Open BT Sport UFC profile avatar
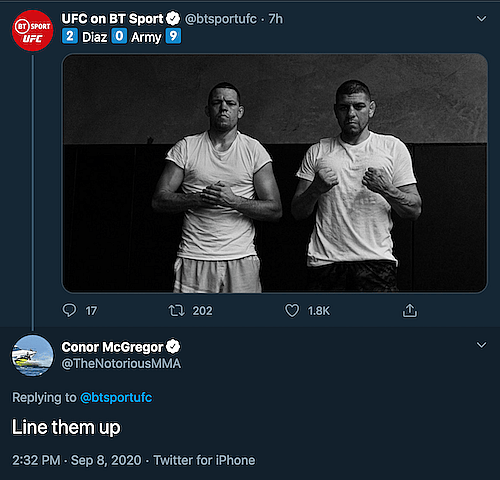Viewport: 500px width, 480px height. pos(32,31)
